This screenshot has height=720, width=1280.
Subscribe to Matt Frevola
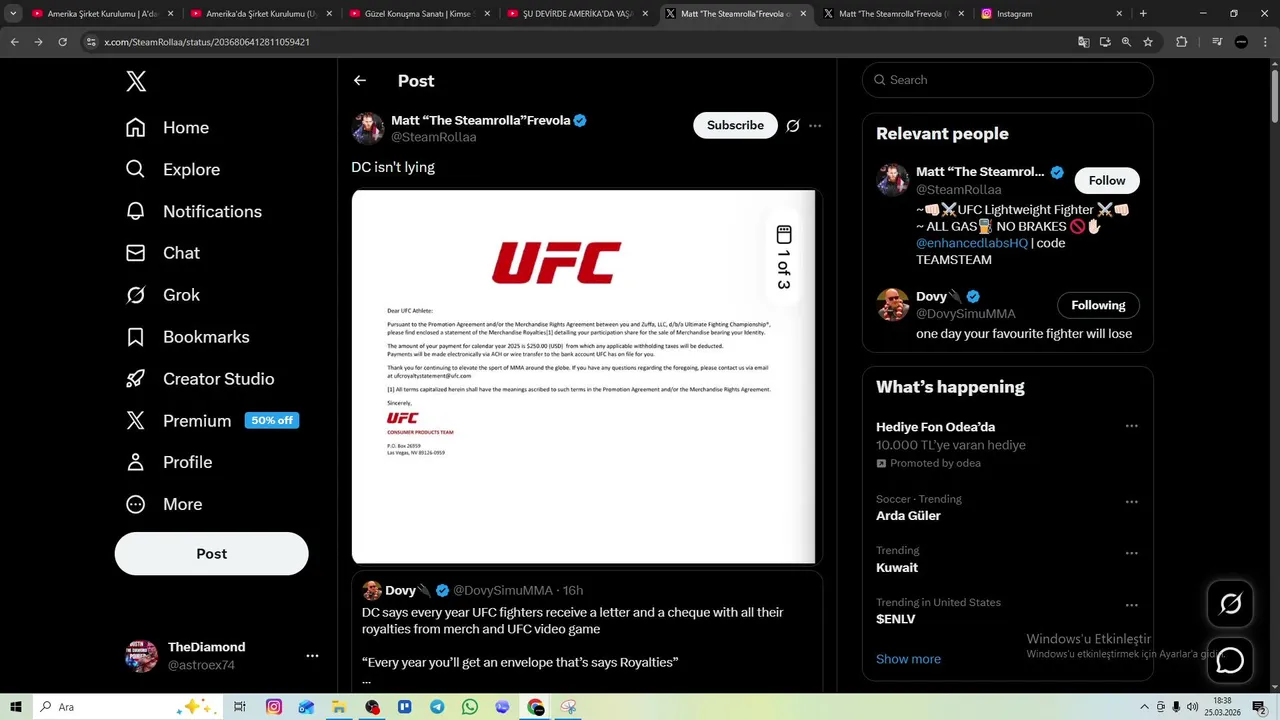[x=735, y=125]
